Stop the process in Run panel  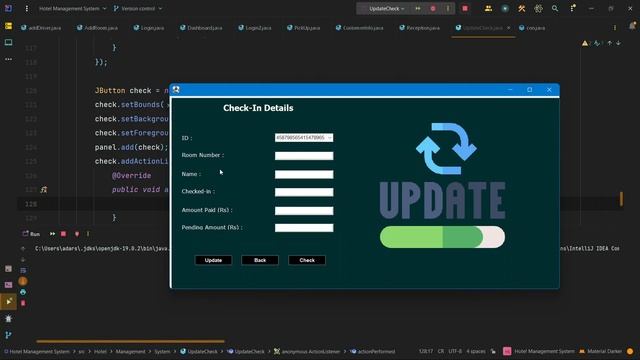point(63,234)
